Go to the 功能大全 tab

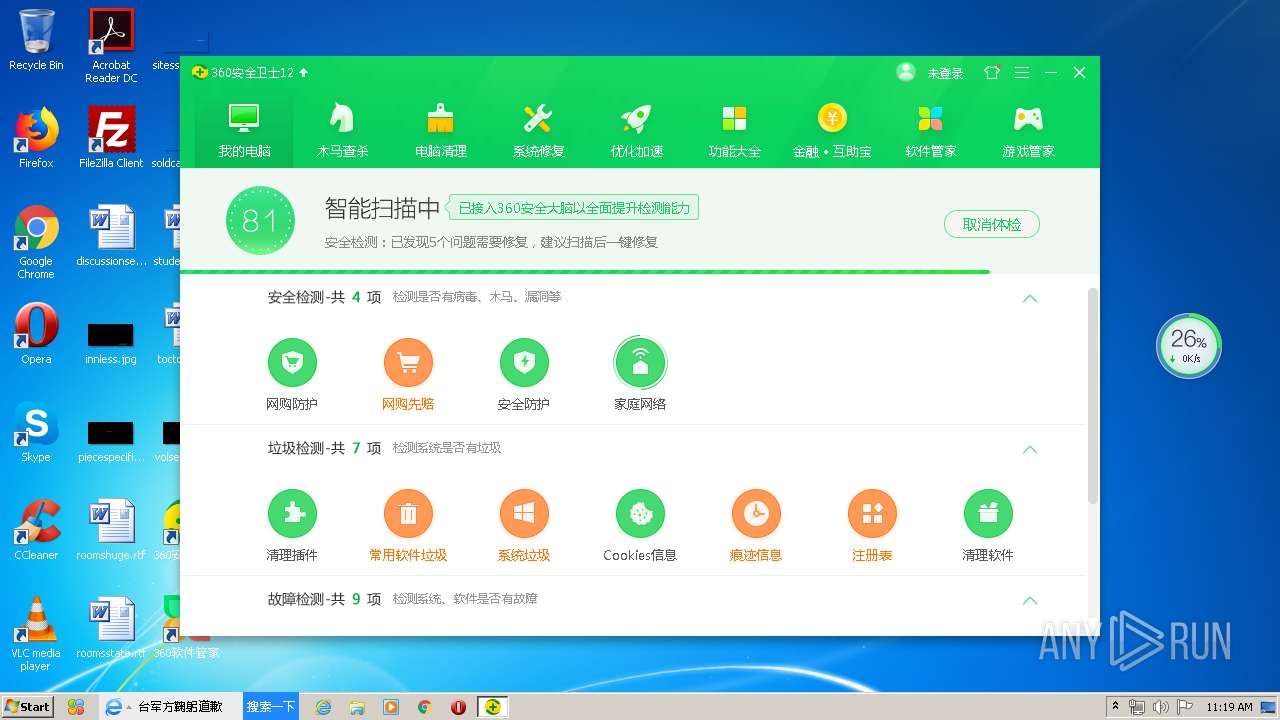(734, 130)
